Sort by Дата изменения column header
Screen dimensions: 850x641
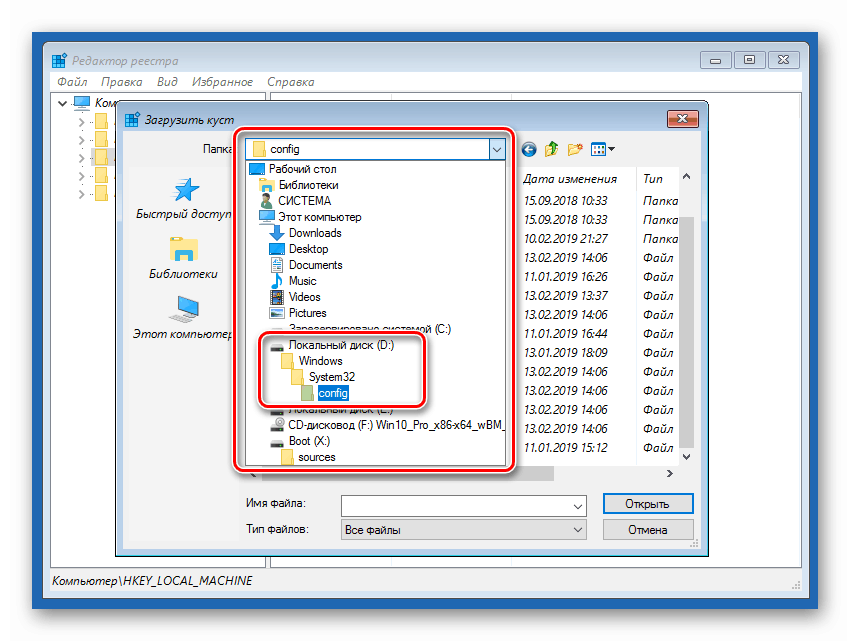coord(570,179)
